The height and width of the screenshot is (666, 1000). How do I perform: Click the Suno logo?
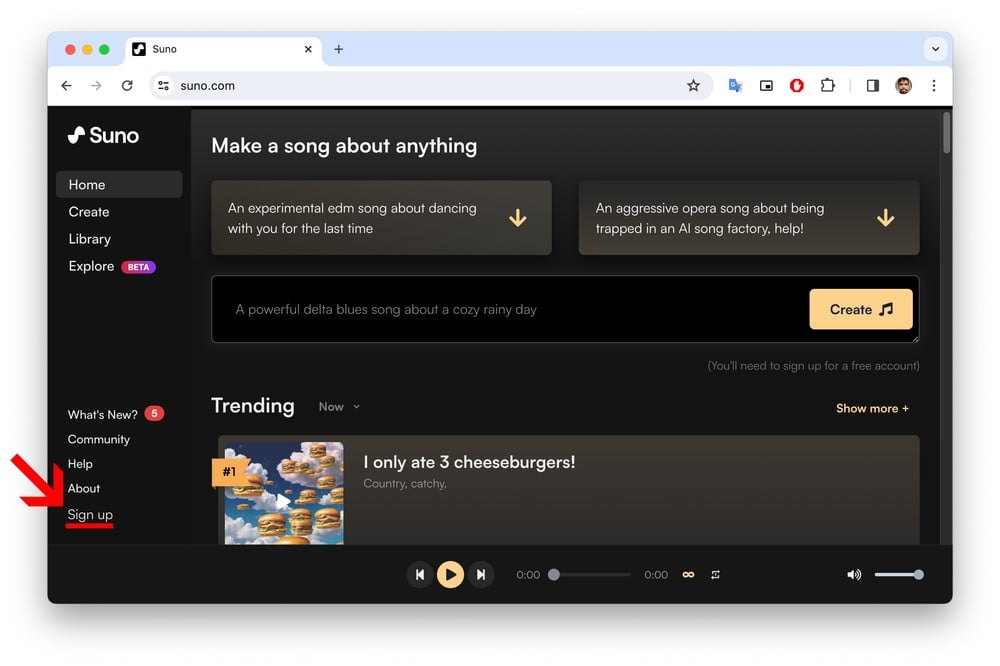coord(104,135)
